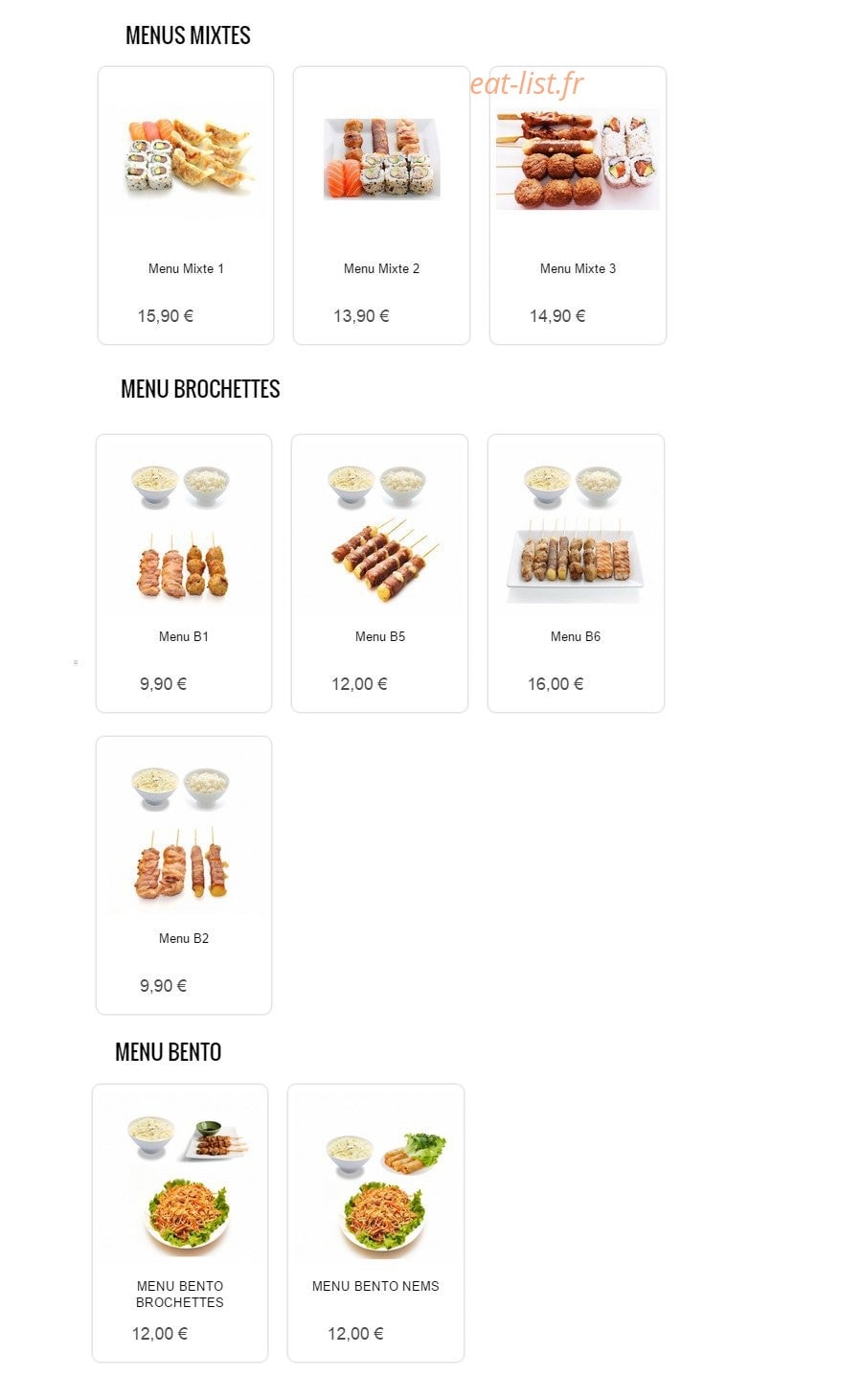Click the Menu B5 title
The height and width of the screenshot is (1400, 862).
[x=380, y=636]
